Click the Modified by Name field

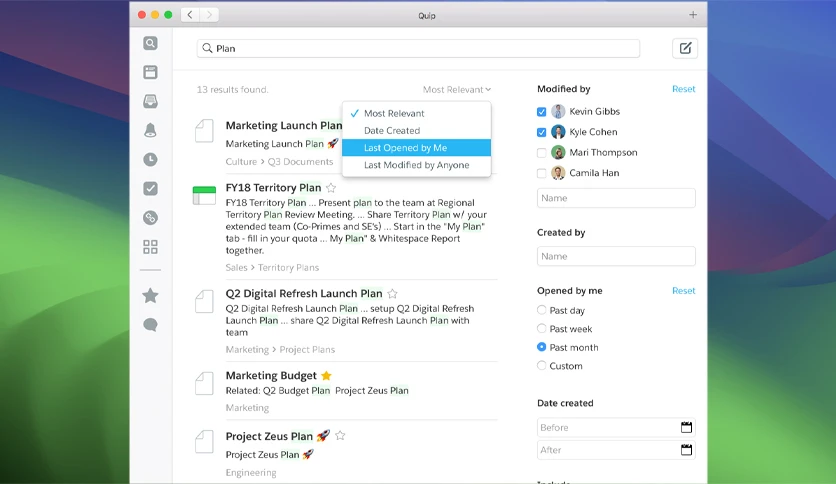pos(616,198)
